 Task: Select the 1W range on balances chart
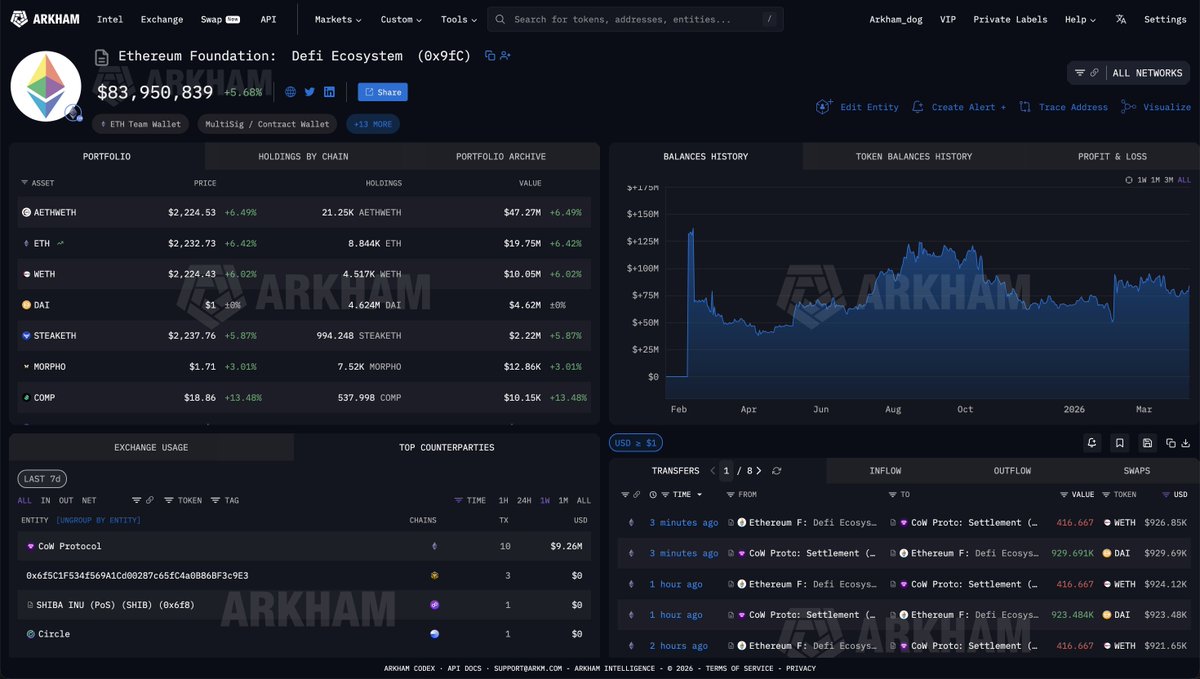pos(1142,180)
